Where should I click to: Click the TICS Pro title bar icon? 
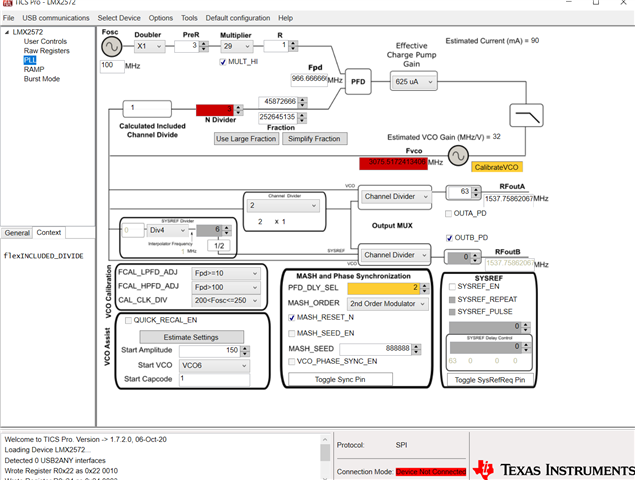point(7,2)
